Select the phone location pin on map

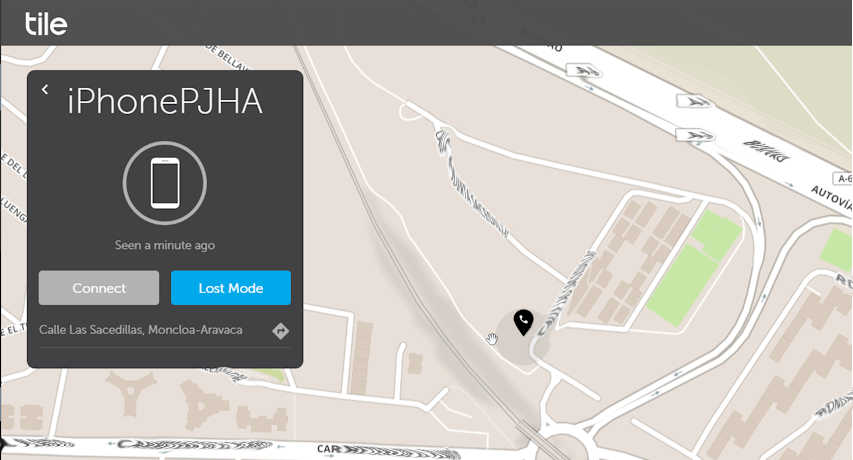tap(523, 322)
